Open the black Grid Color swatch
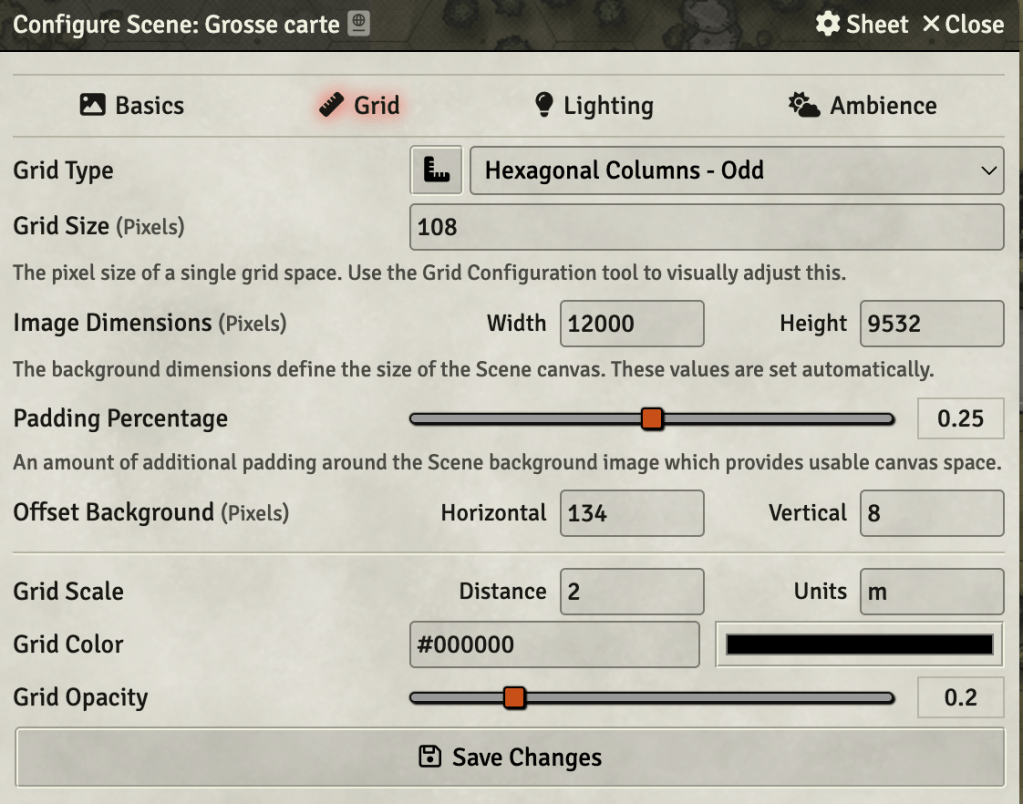 tap(859, 644)
